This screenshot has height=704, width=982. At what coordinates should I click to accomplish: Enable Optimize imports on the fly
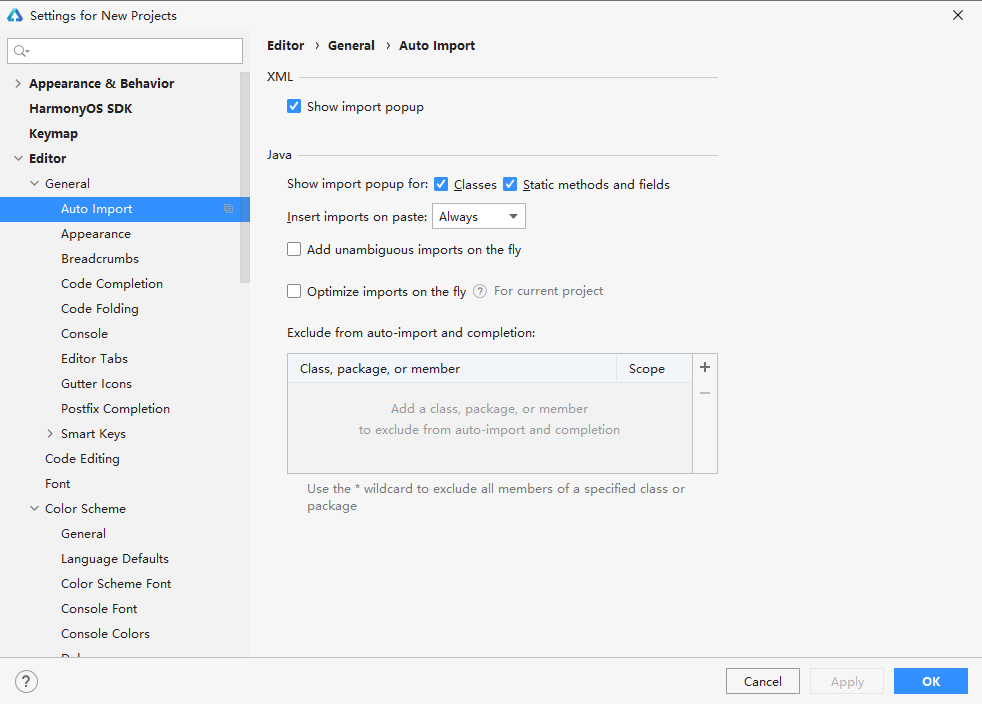(294, 291)
